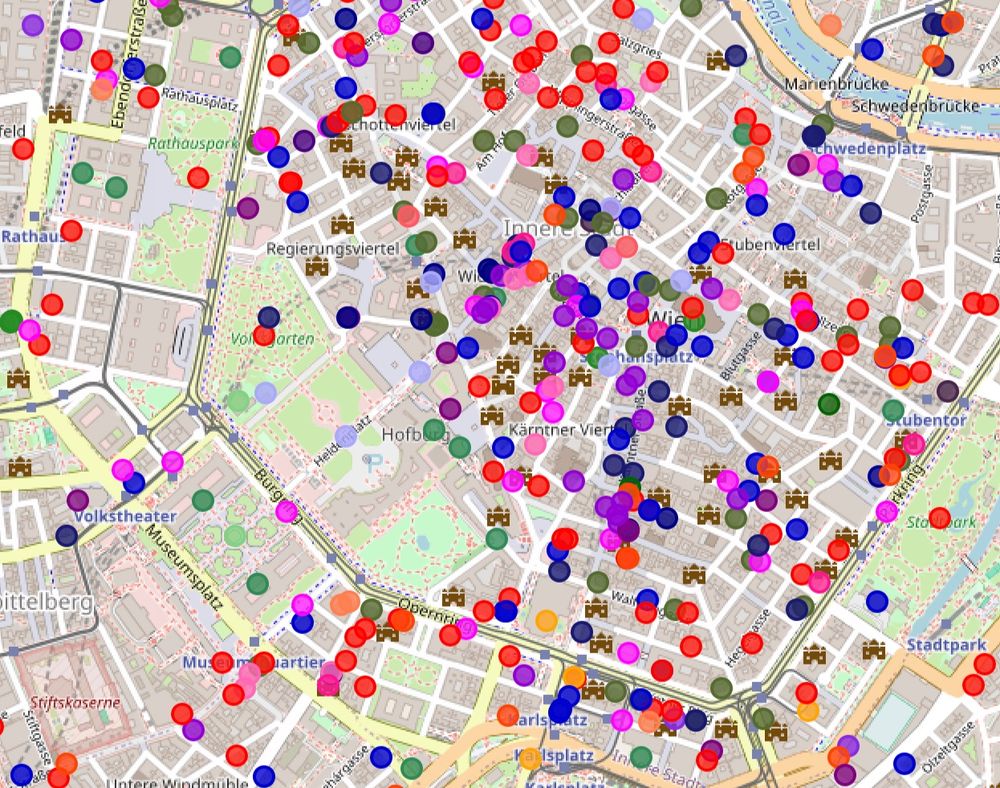This screenshot has width=1000, height=788.
Task: Click dark green marker left of Stubentor
Action: (x=828, y=404)
